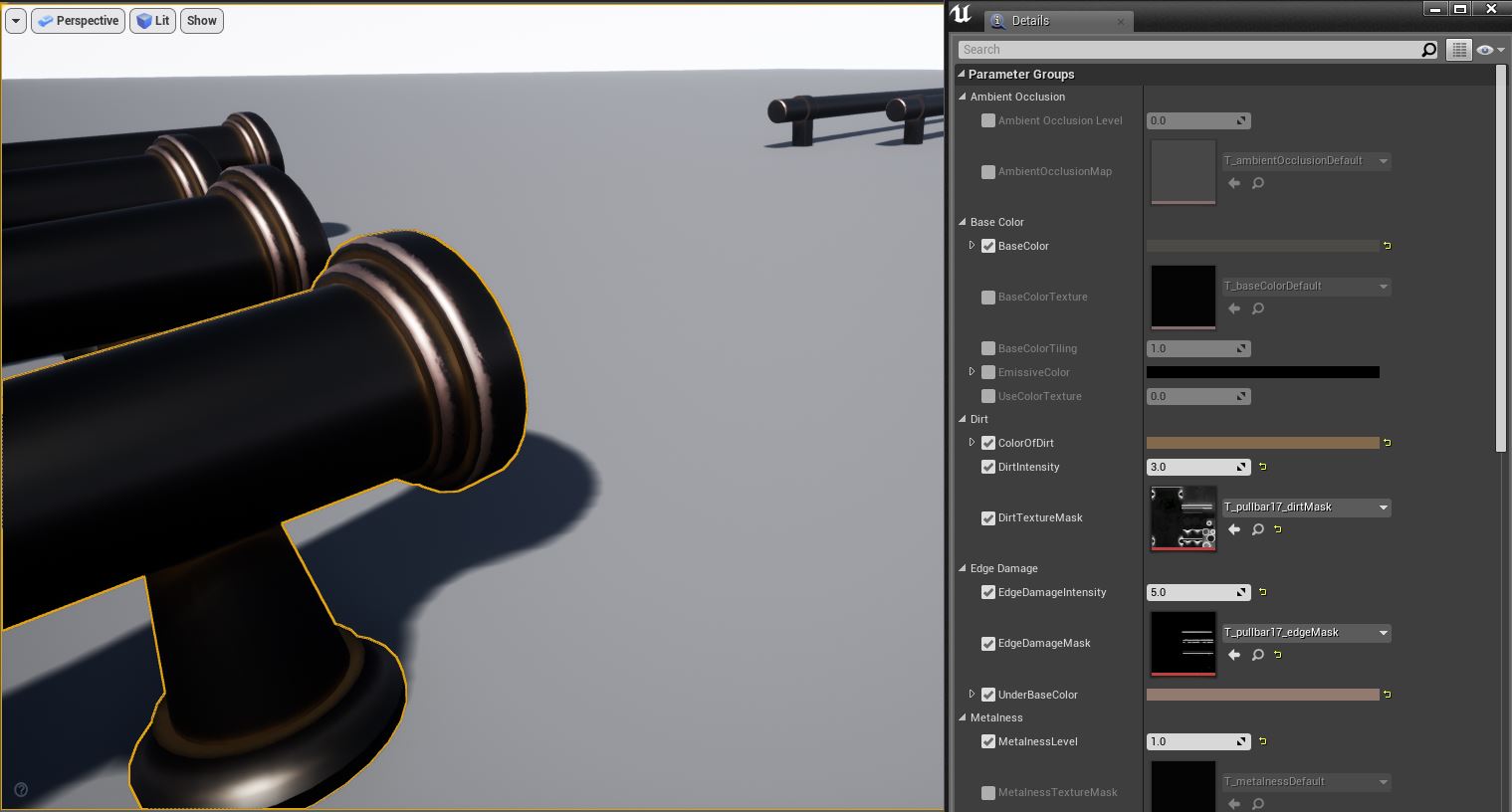Open the ColorOfDirt color swatch picker

point(1262,443)
